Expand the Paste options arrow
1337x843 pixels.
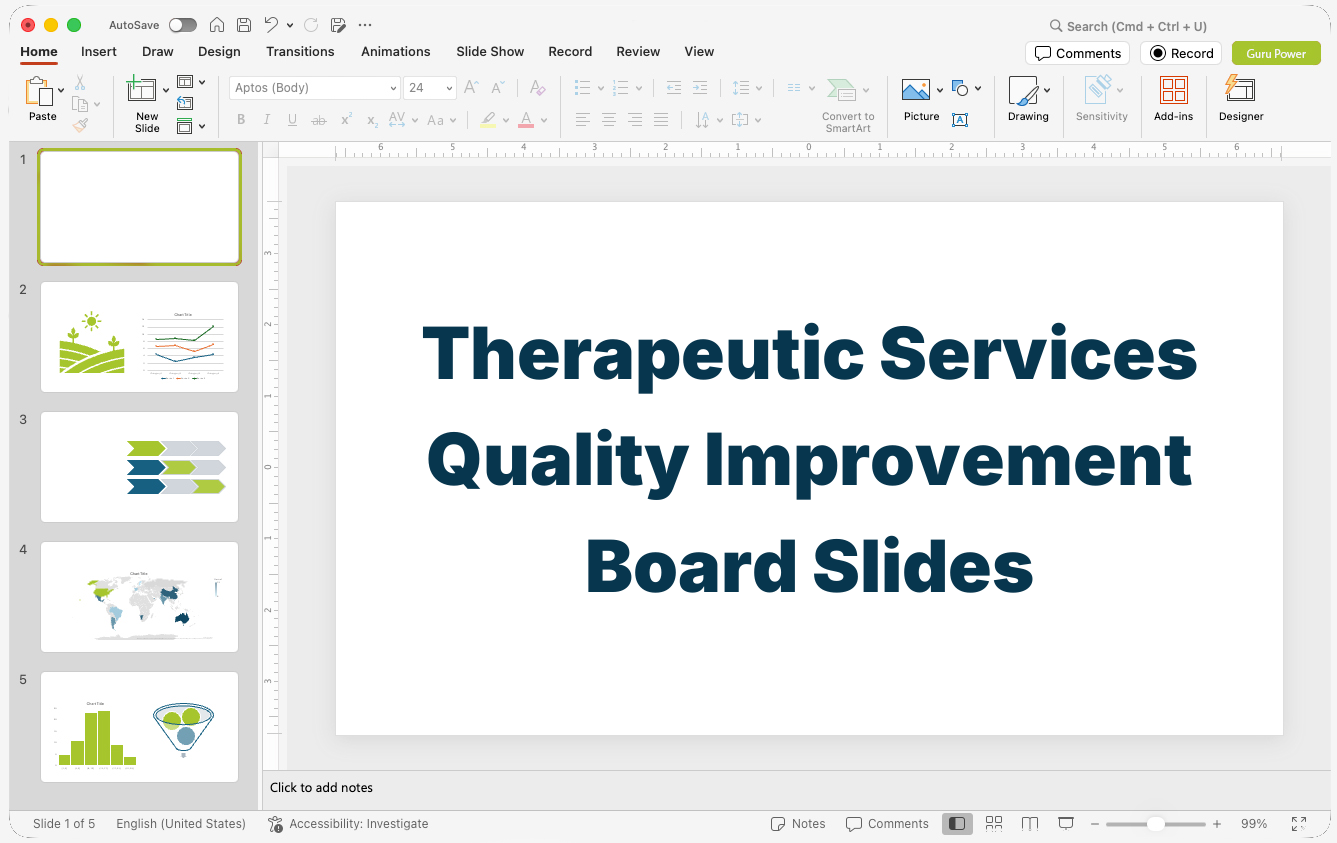61,90
